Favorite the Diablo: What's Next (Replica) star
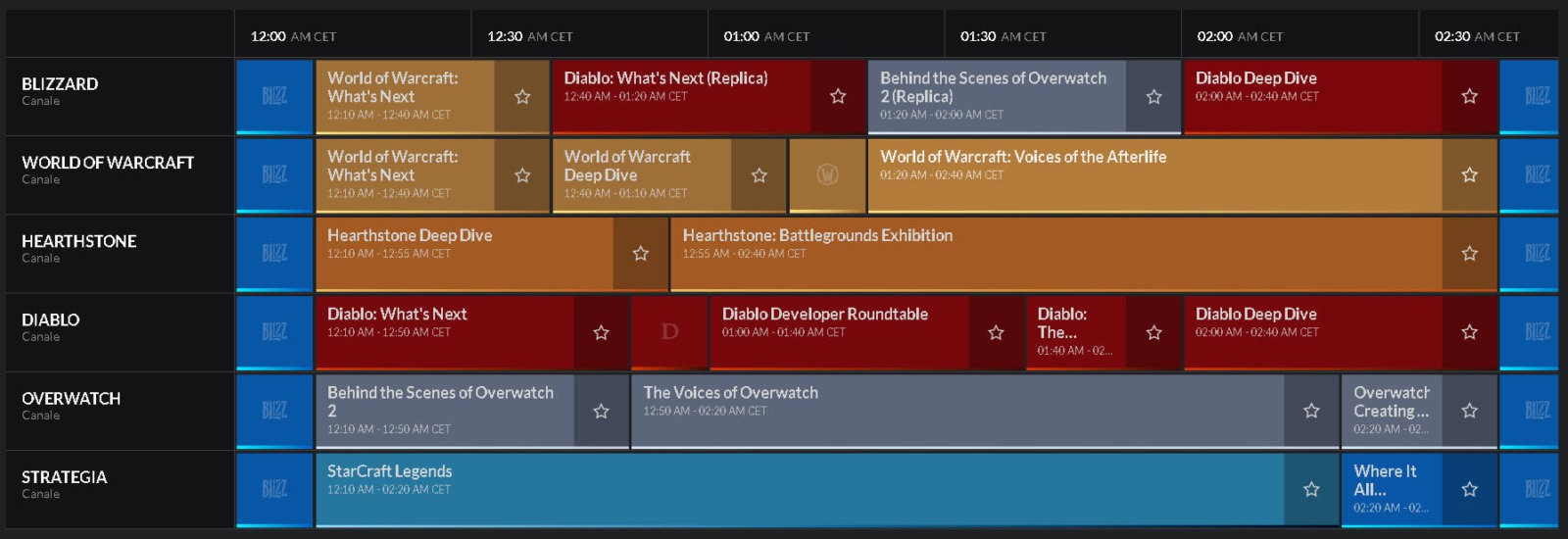 click(x=838, y=96)
